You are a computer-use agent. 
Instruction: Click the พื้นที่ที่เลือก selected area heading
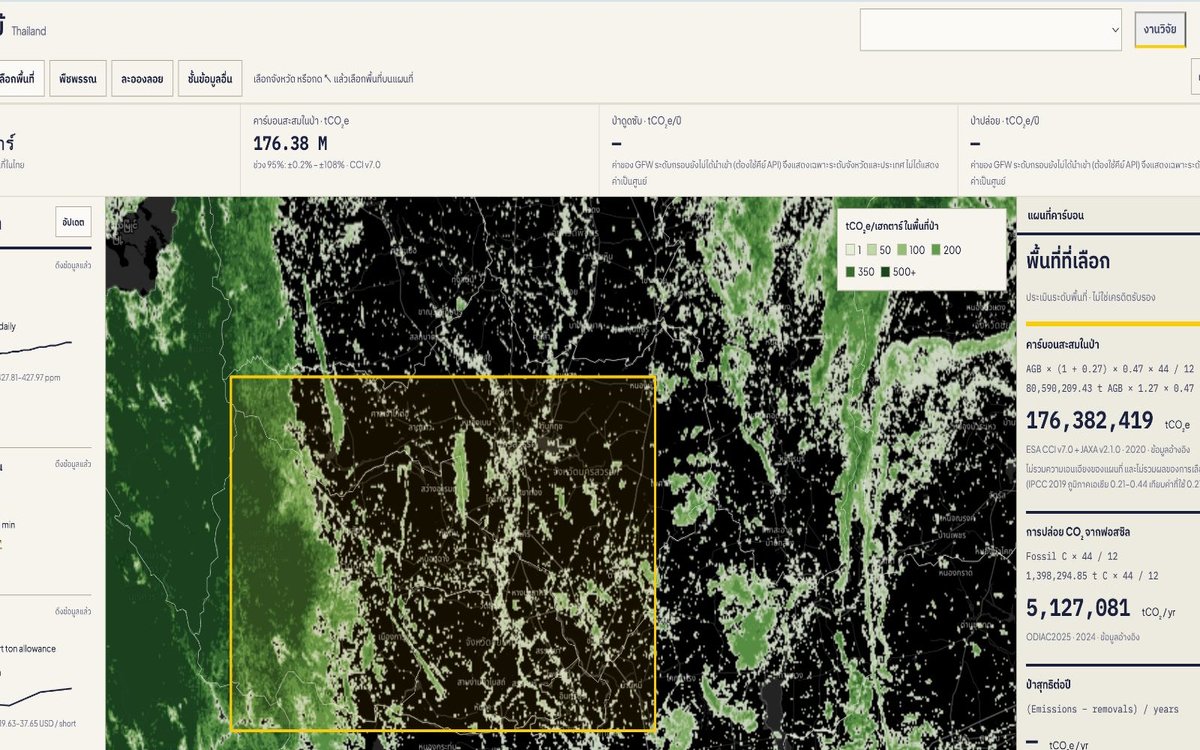point(1068,262)
